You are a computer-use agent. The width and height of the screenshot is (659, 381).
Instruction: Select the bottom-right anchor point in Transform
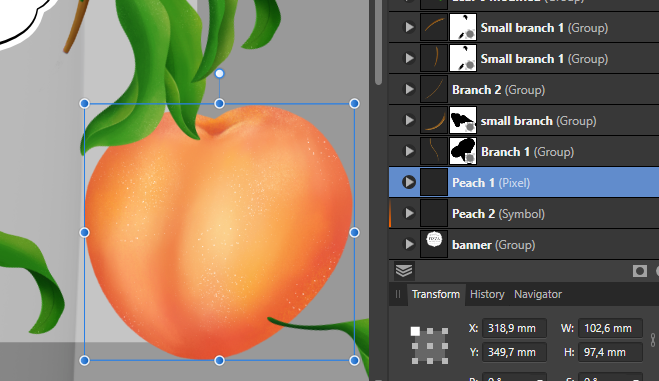click(445, 361)
